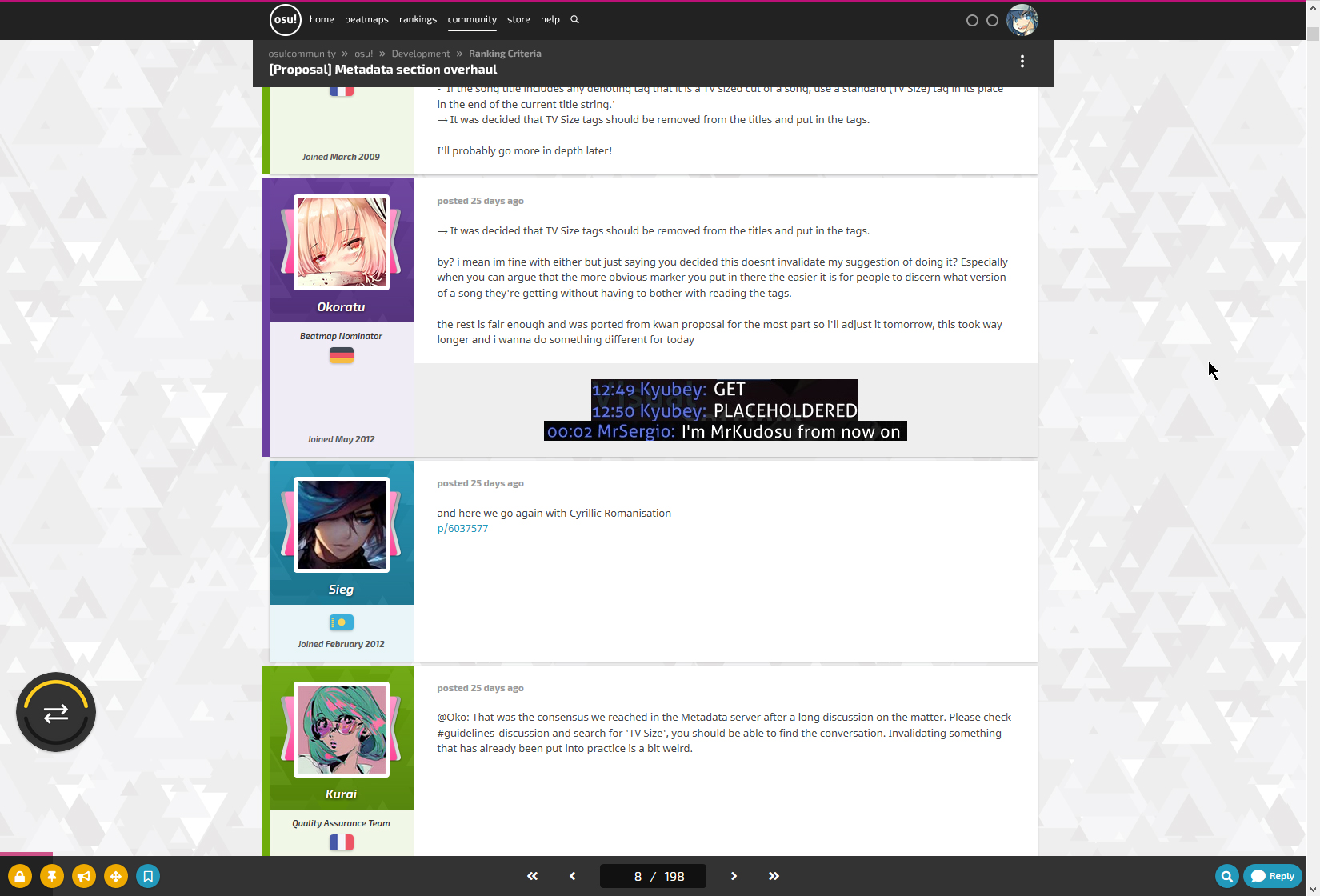The image size is (1320, 896).
Task: Open Sieg's avatar
Action: [x=342, y=525]
